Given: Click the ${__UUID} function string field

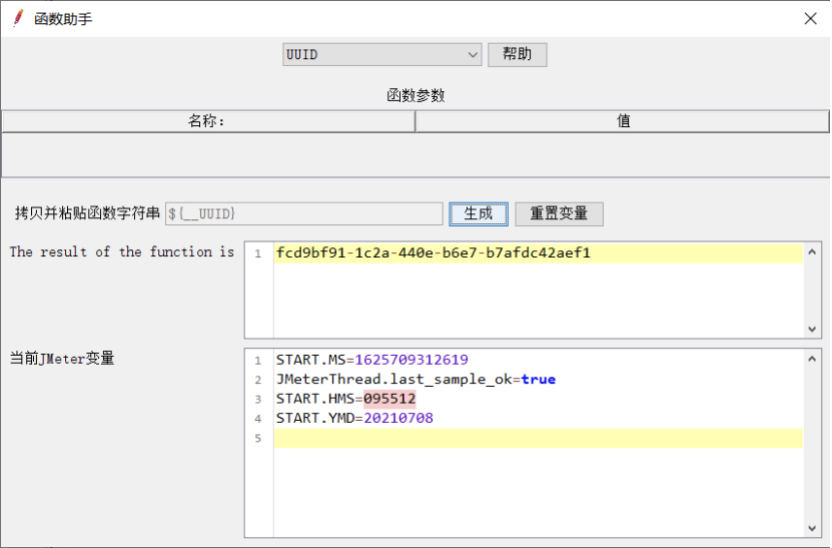Looking at the screenshot, I should pos(304,214).
